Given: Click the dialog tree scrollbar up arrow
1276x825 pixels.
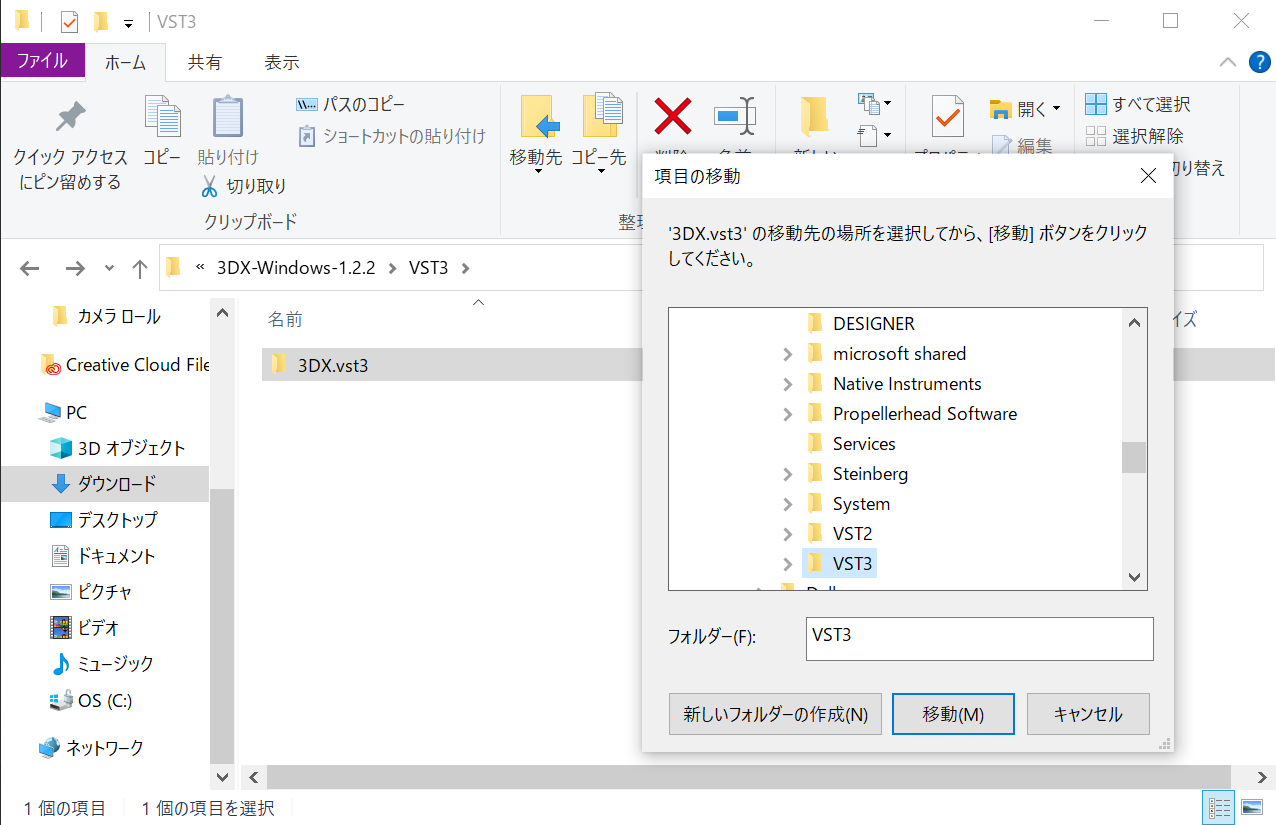Looking at the screenshot, I should pyautogui.click(x=1134, y=322).
